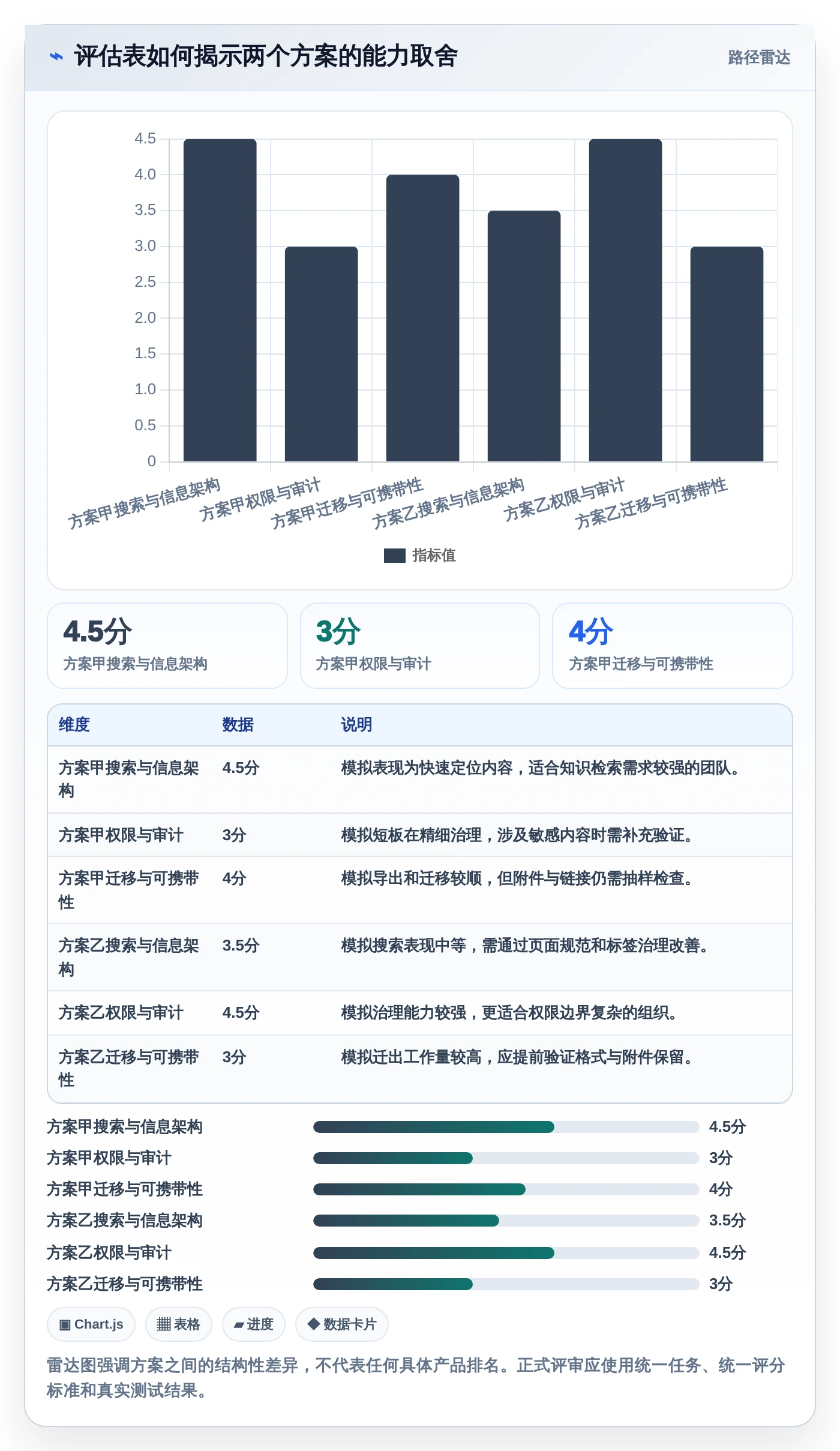Click y-axis tick label 4.5
Screen dimensions: 840x1451
click(145, 139)
